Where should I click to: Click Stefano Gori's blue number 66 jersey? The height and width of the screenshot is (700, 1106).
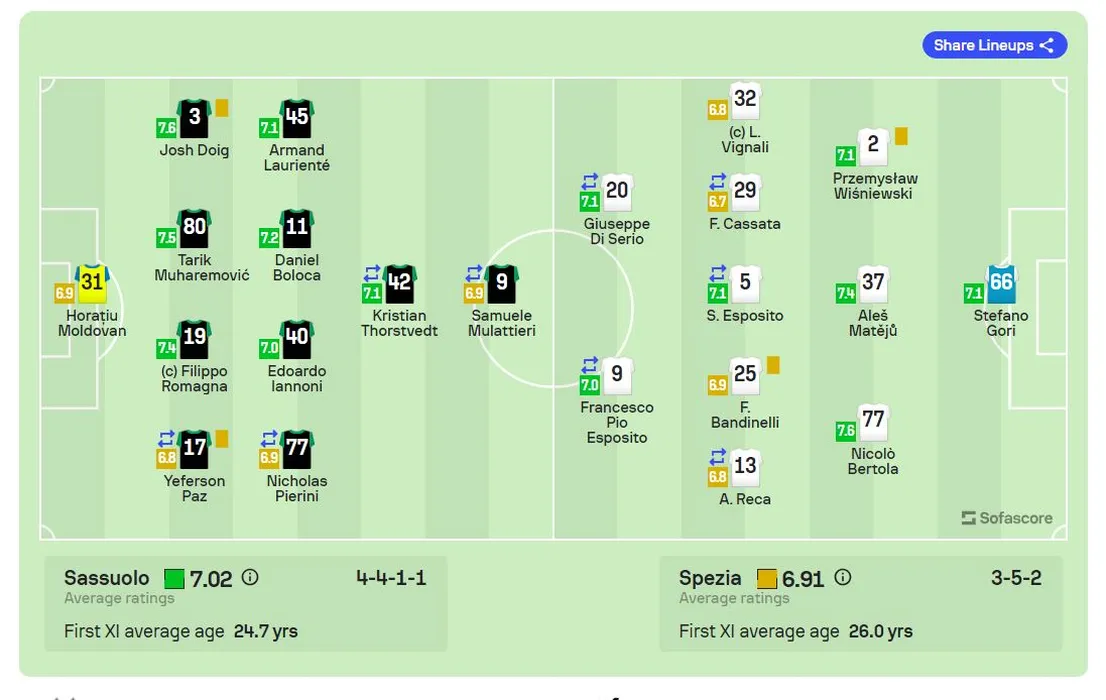[x=1001, y=283]
